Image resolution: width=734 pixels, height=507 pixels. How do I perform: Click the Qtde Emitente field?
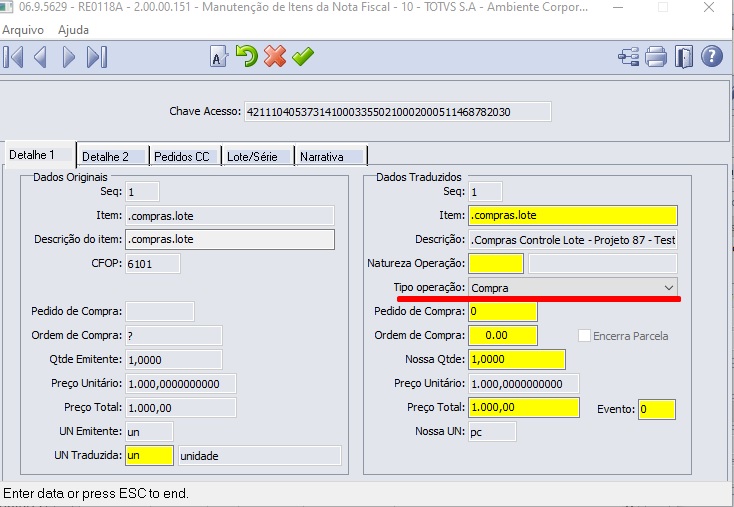[x=174, y=360]
